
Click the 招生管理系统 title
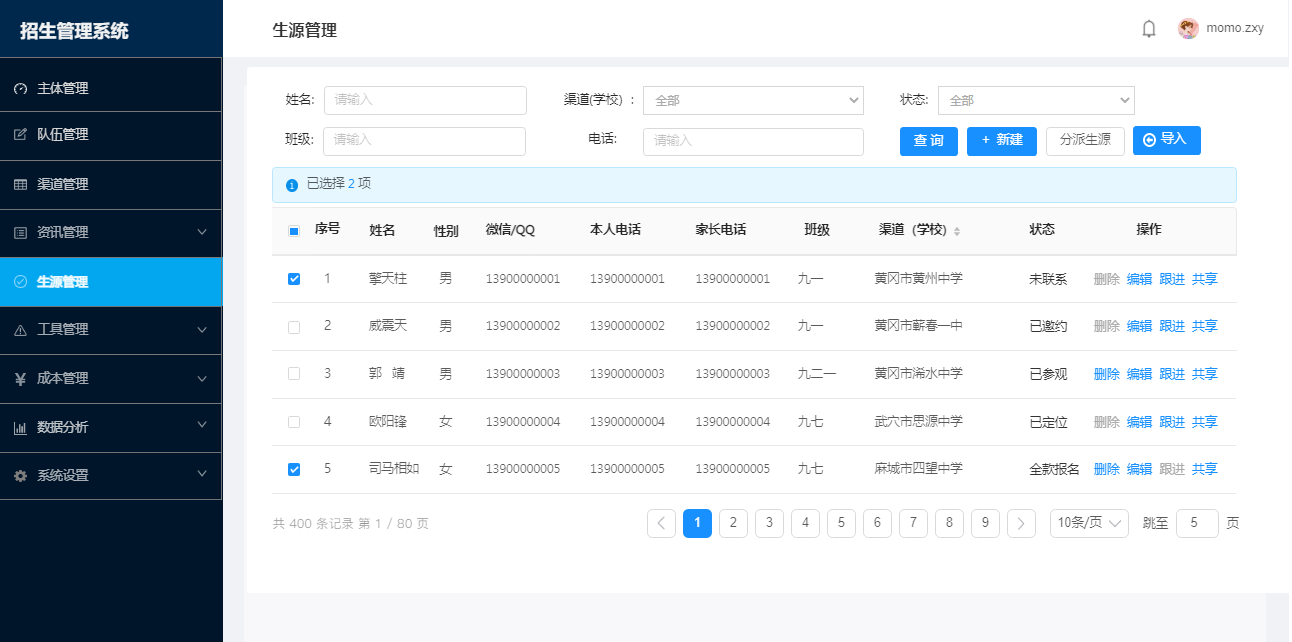click(74, 31)
